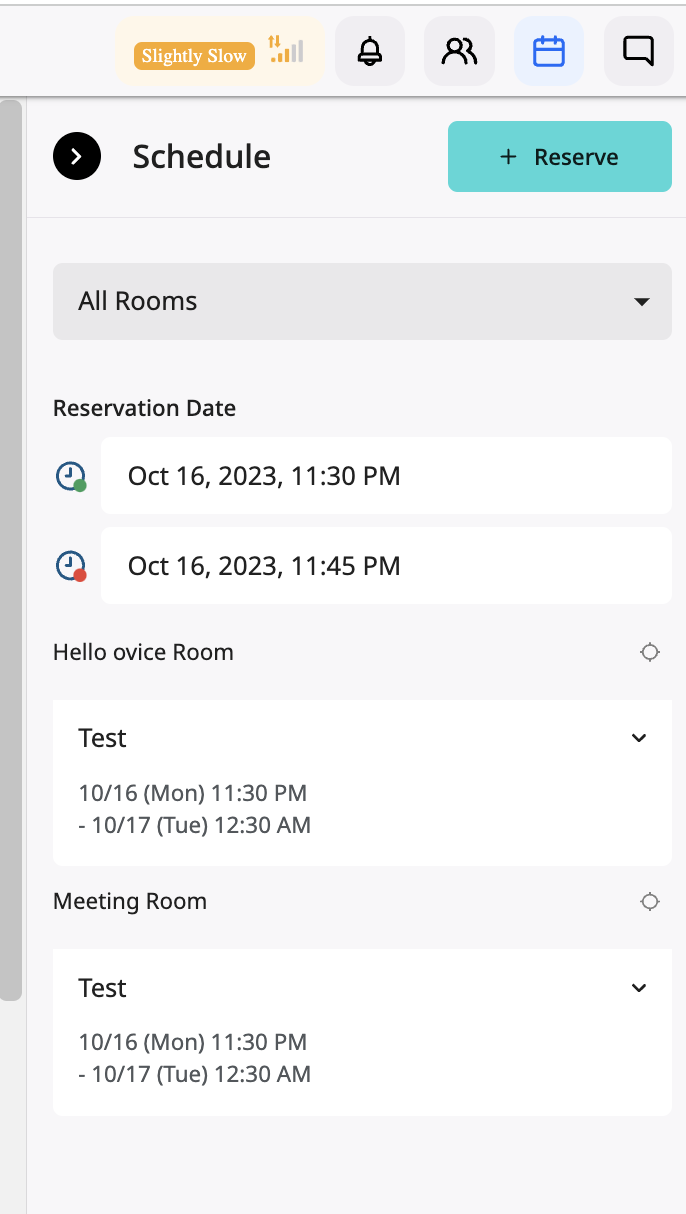
Task: Edit end date Oct 16, 2023, 11:45 PM
Action: pos(386,566)
